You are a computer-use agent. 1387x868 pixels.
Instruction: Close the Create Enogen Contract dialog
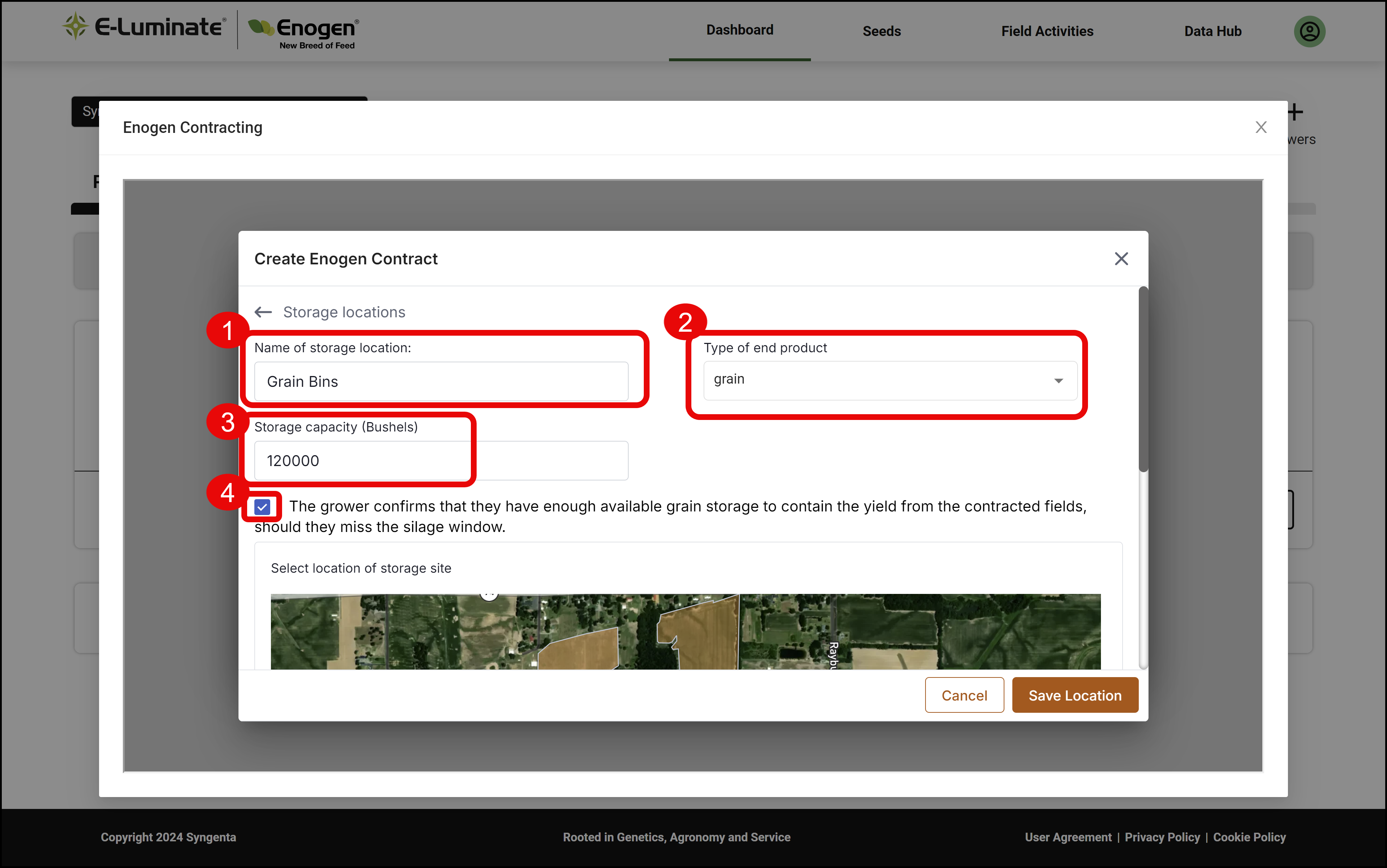(1121, 259)
